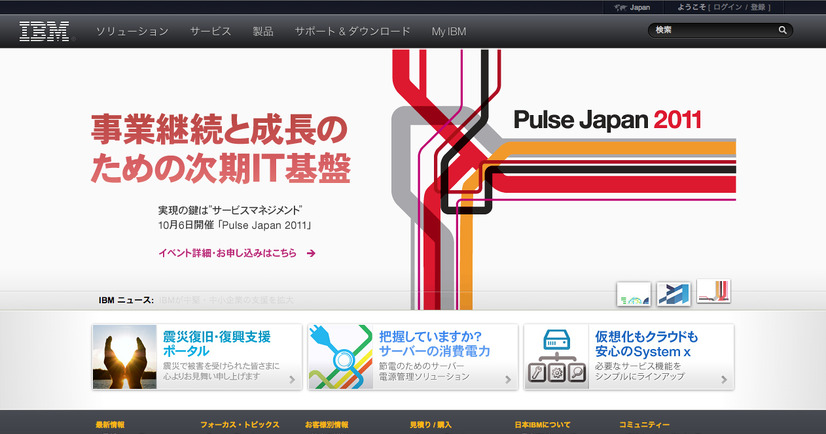Open the ソリューション menu
The width and height of the screenshot is (826, 434).
[132, 32]
